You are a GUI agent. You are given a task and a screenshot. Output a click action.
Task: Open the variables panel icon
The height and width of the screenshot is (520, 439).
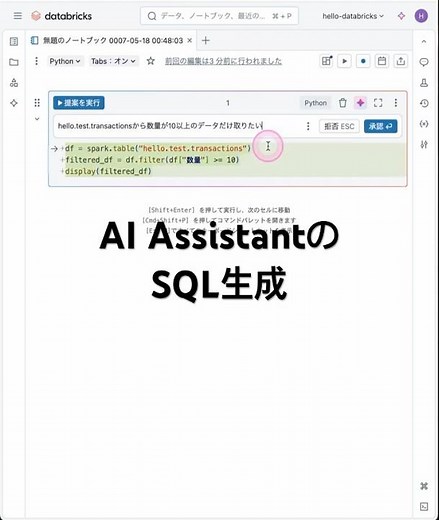point(424,124)
